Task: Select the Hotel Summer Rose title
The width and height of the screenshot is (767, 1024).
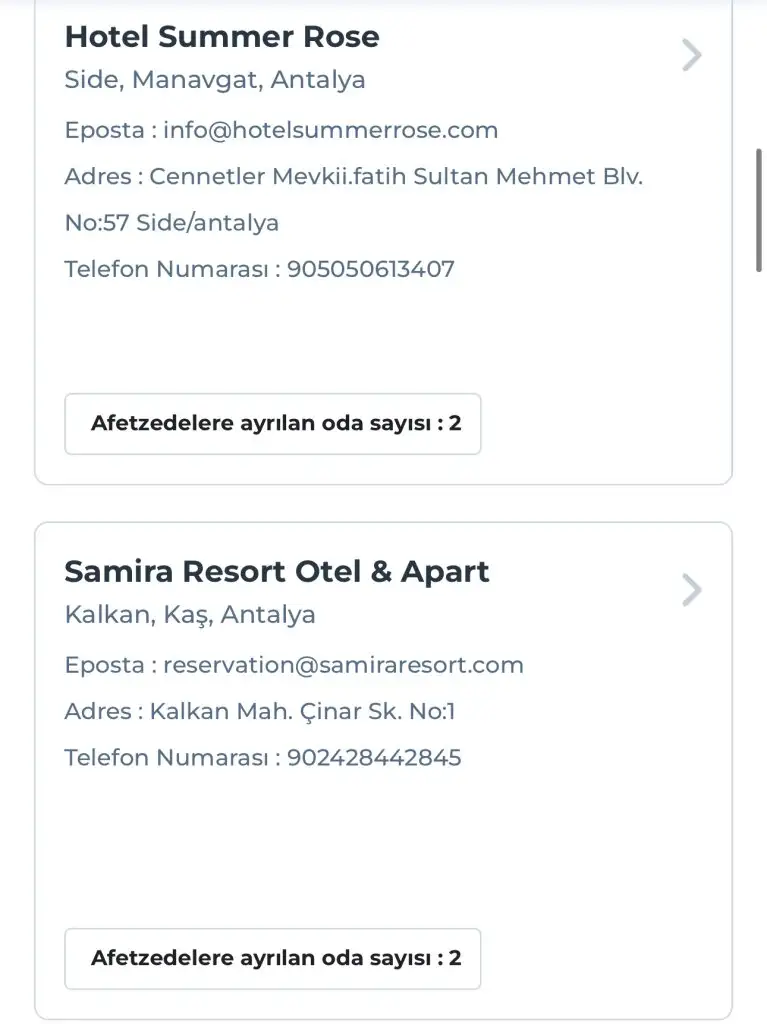Action: tap(222, 37)
